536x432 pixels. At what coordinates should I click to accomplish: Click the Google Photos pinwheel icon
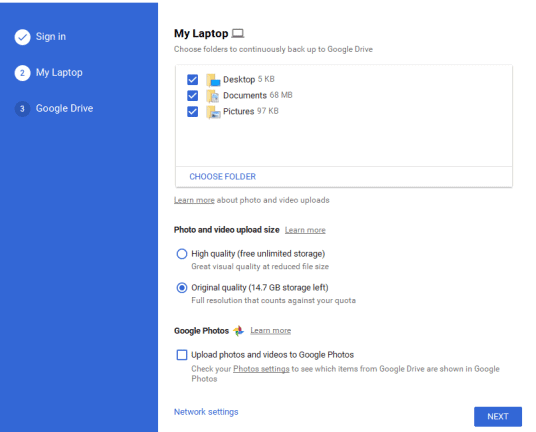pos(239,330)
